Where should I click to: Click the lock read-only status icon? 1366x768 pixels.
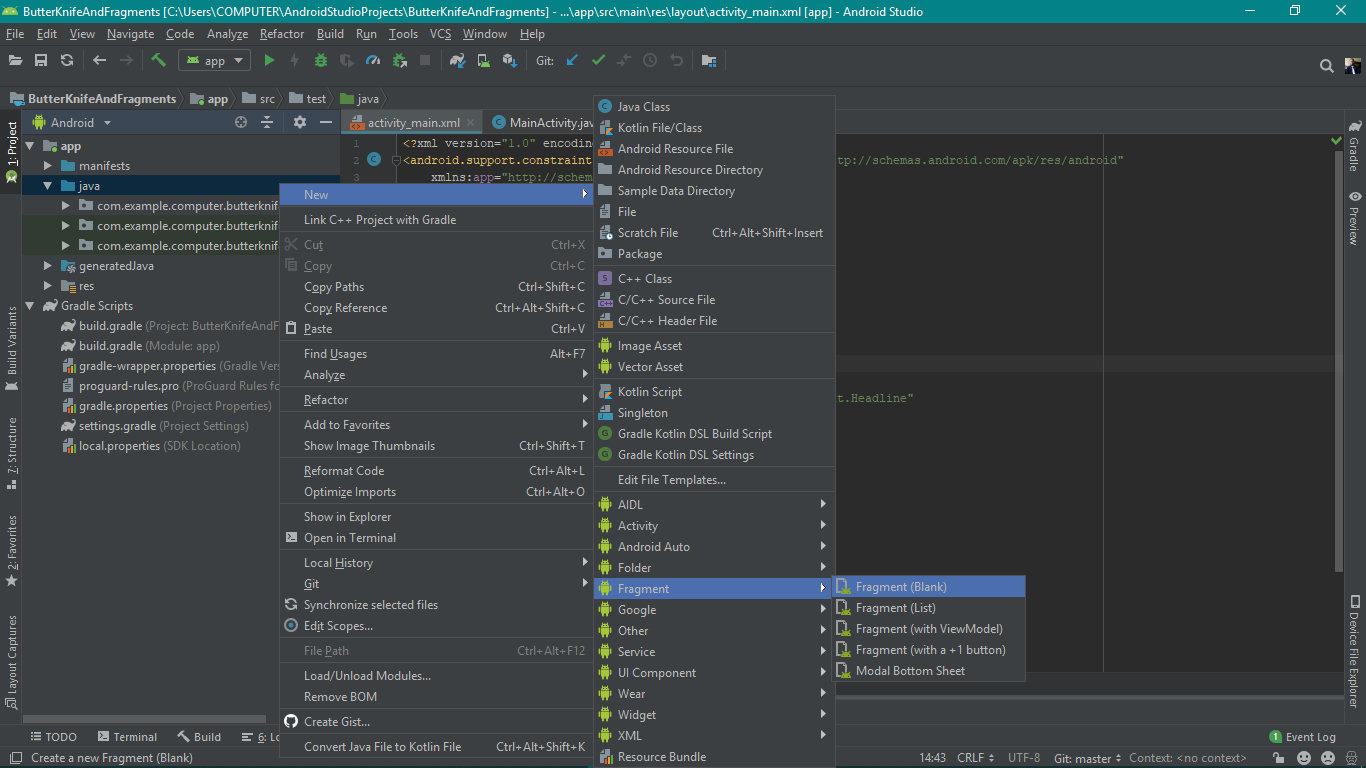point(1279,758)
